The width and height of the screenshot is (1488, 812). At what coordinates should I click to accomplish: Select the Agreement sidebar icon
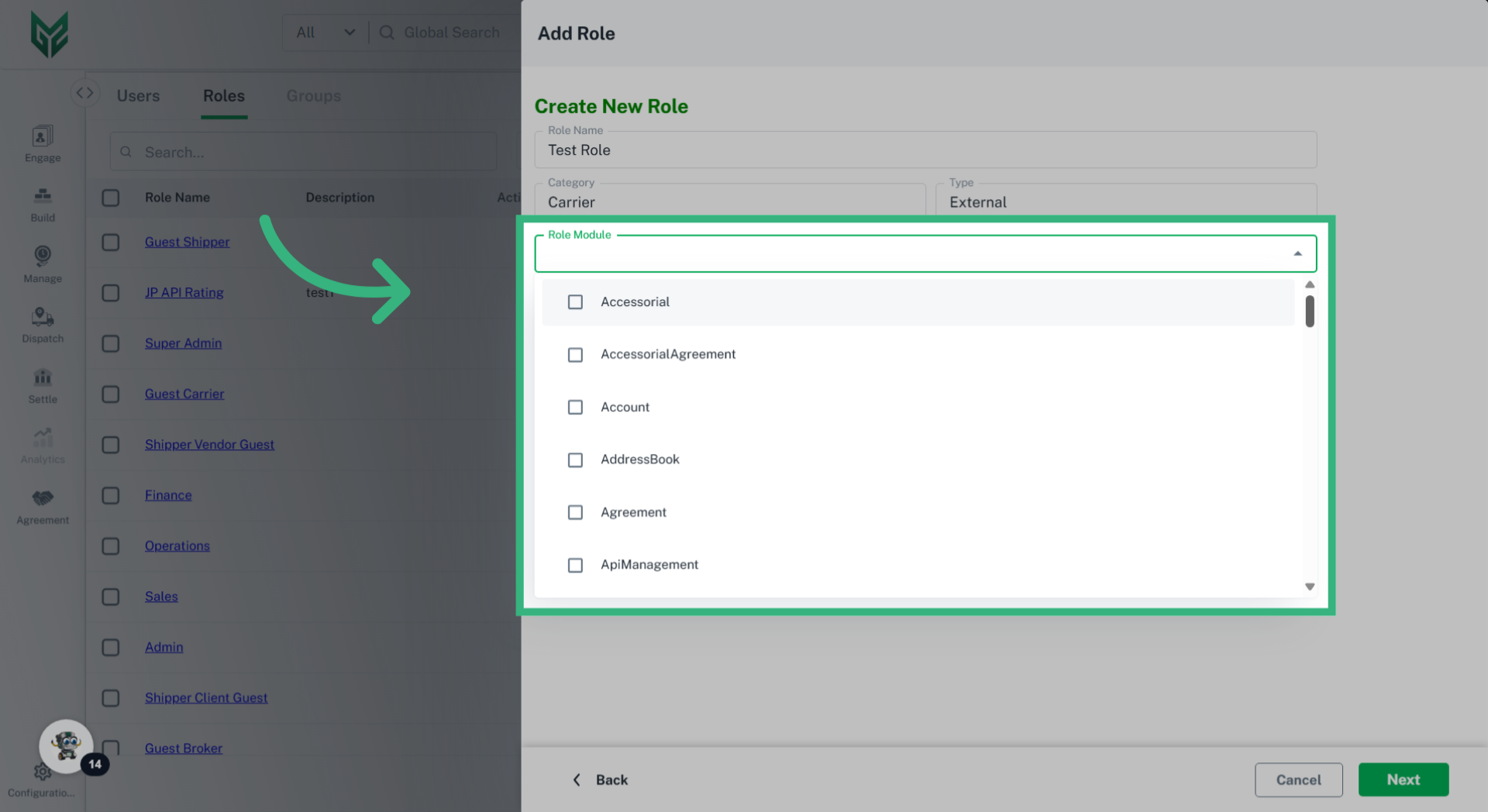(x=42, y=506)
